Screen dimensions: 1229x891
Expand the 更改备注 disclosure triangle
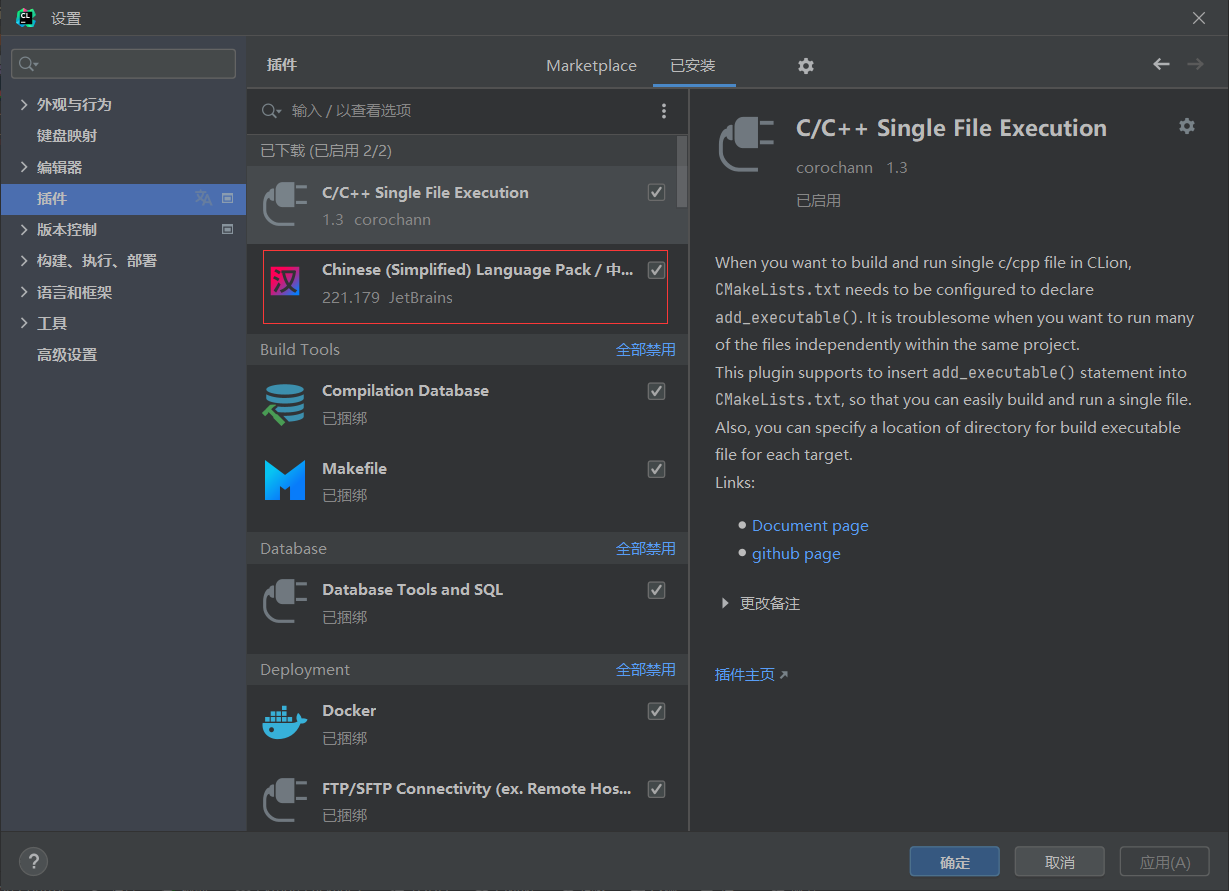[x=725, y=604]
